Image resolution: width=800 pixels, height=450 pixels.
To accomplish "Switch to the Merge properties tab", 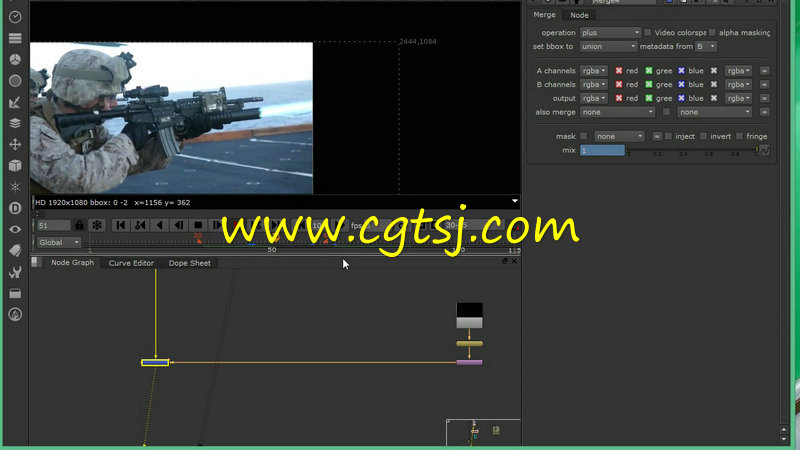I will (x=544, y=15).
